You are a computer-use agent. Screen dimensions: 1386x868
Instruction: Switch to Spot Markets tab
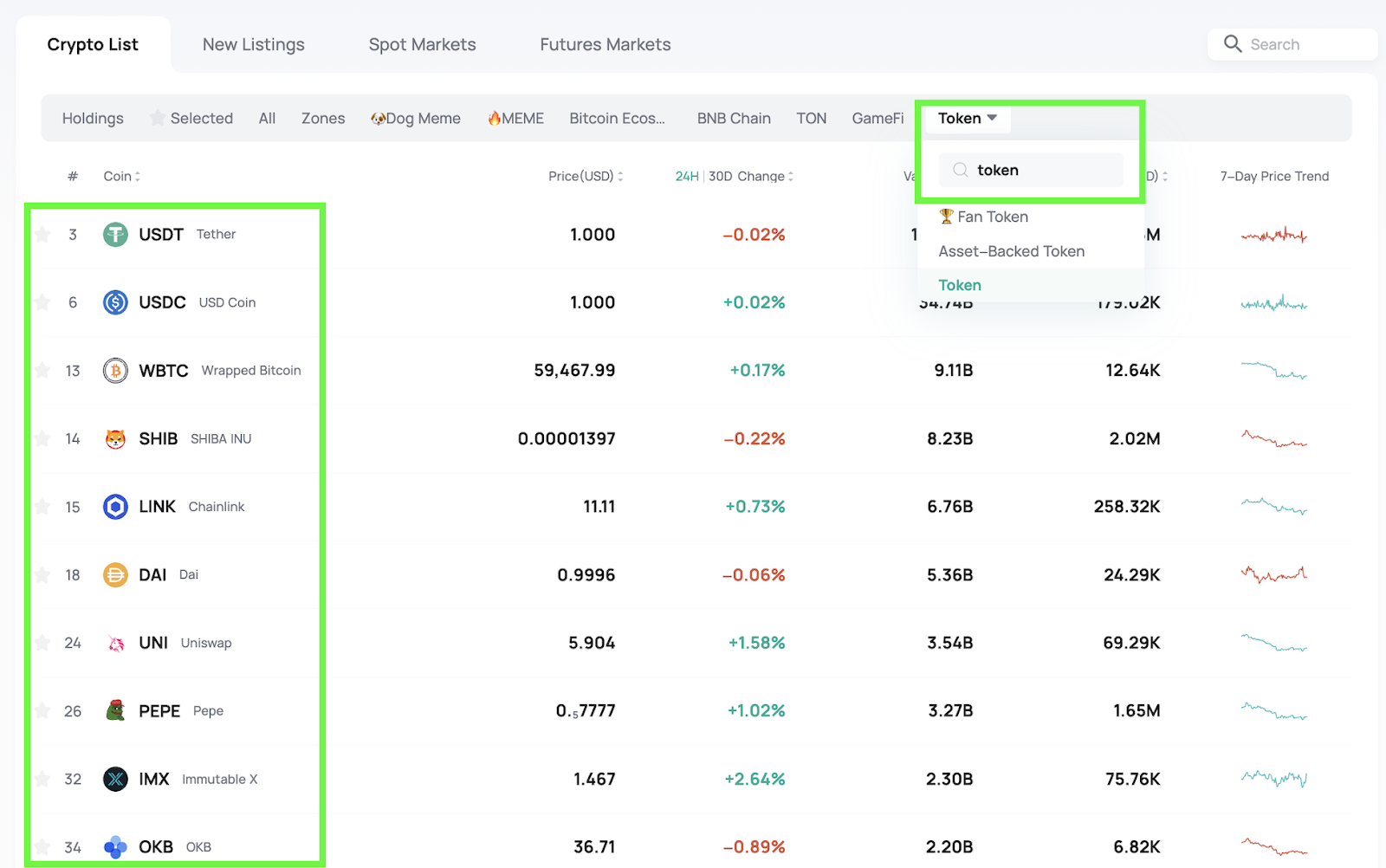coord(423,44)
